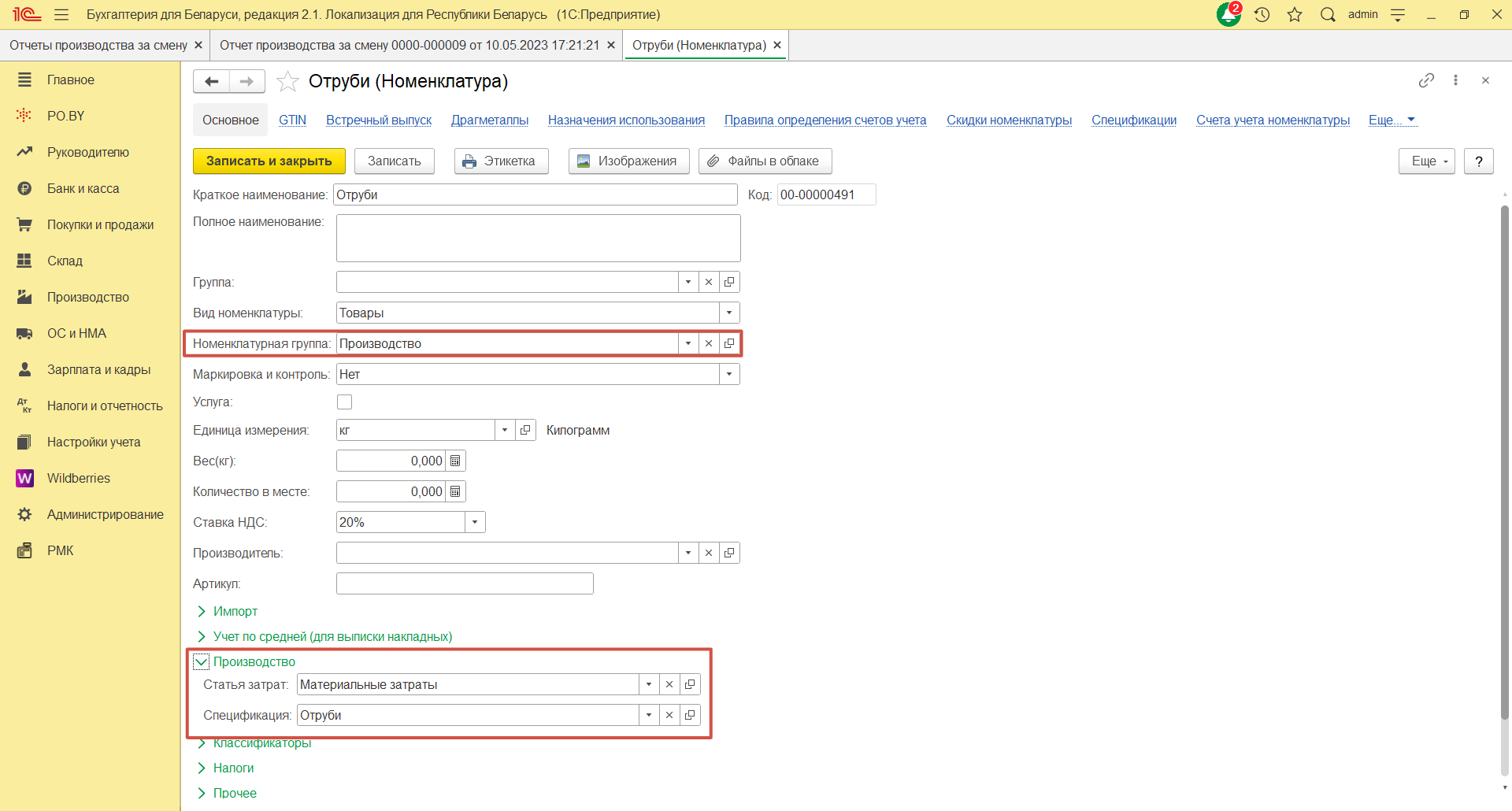Image resolution: width=1512 pixels, height=811 pixels.
Task: Open the calculator for Вес(кг) field
Action: [x=455, y=461]
